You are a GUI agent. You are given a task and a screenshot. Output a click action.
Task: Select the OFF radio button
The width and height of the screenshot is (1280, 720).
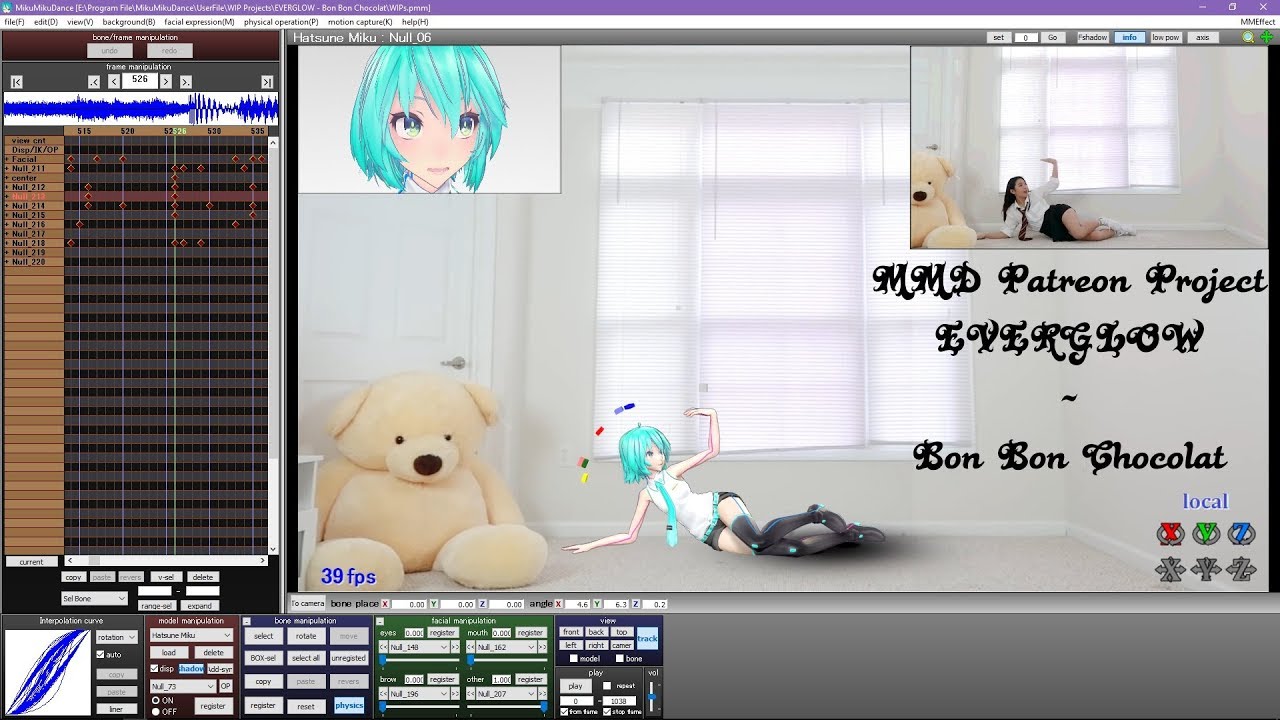tap(155, 710)
